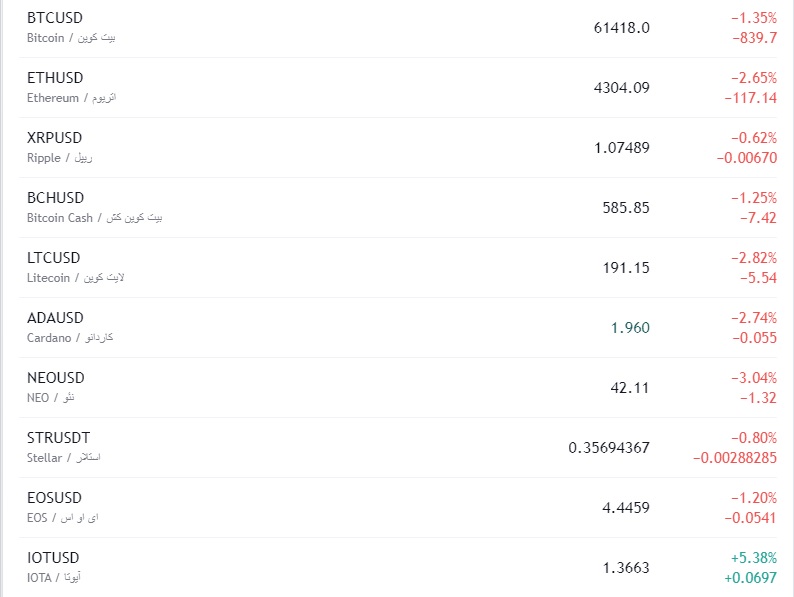Click the STRUSDT ticker name
Image resolution: width=794 pixels, height=597 pixels.
(59, 438)
